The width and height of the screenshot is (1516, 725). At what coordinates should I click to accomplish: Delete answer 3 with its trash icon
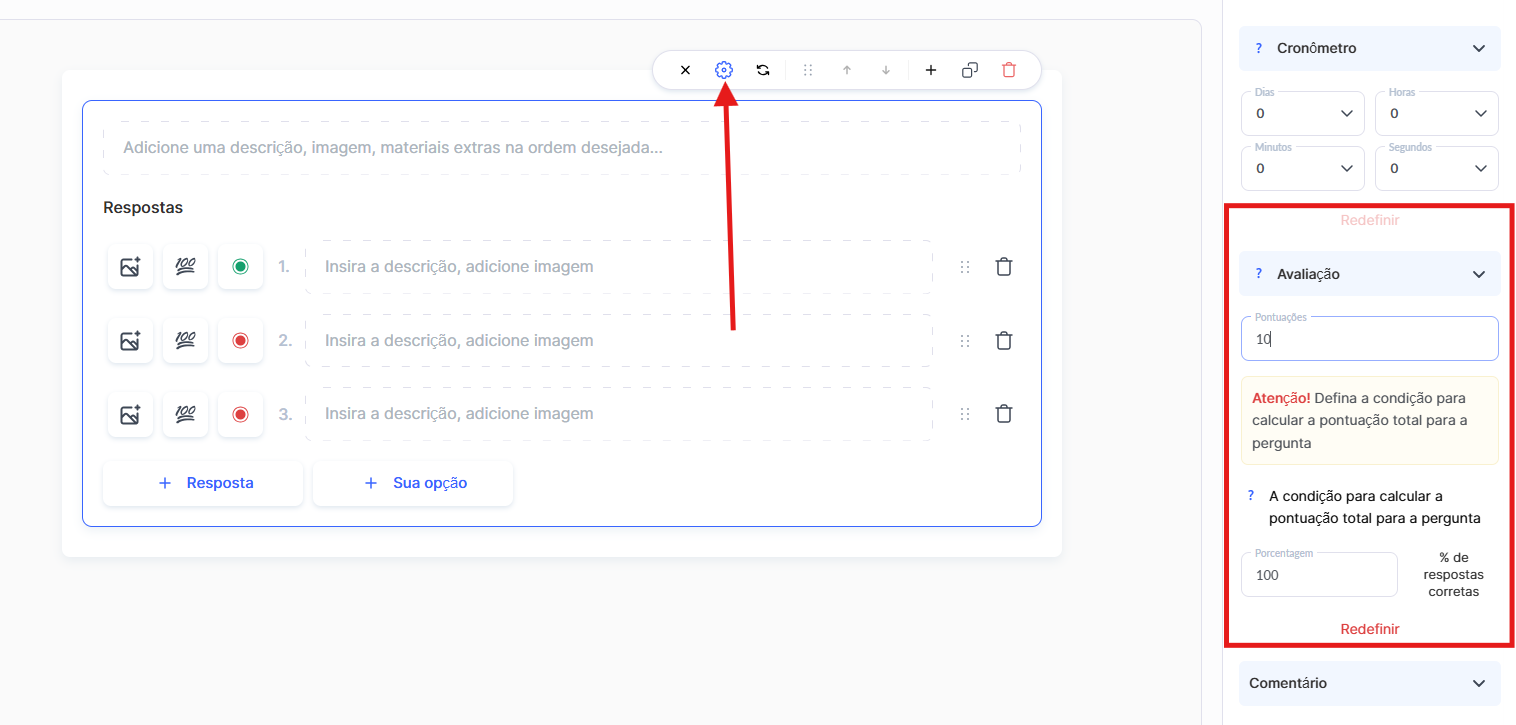click(1004, 414)
